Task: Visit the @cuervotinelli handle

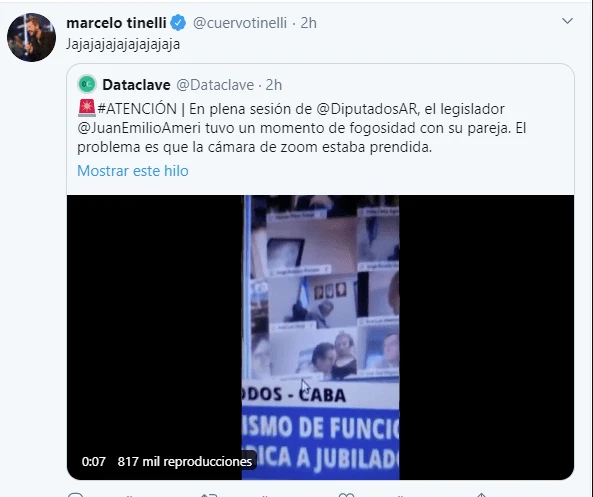Action: 240,23
